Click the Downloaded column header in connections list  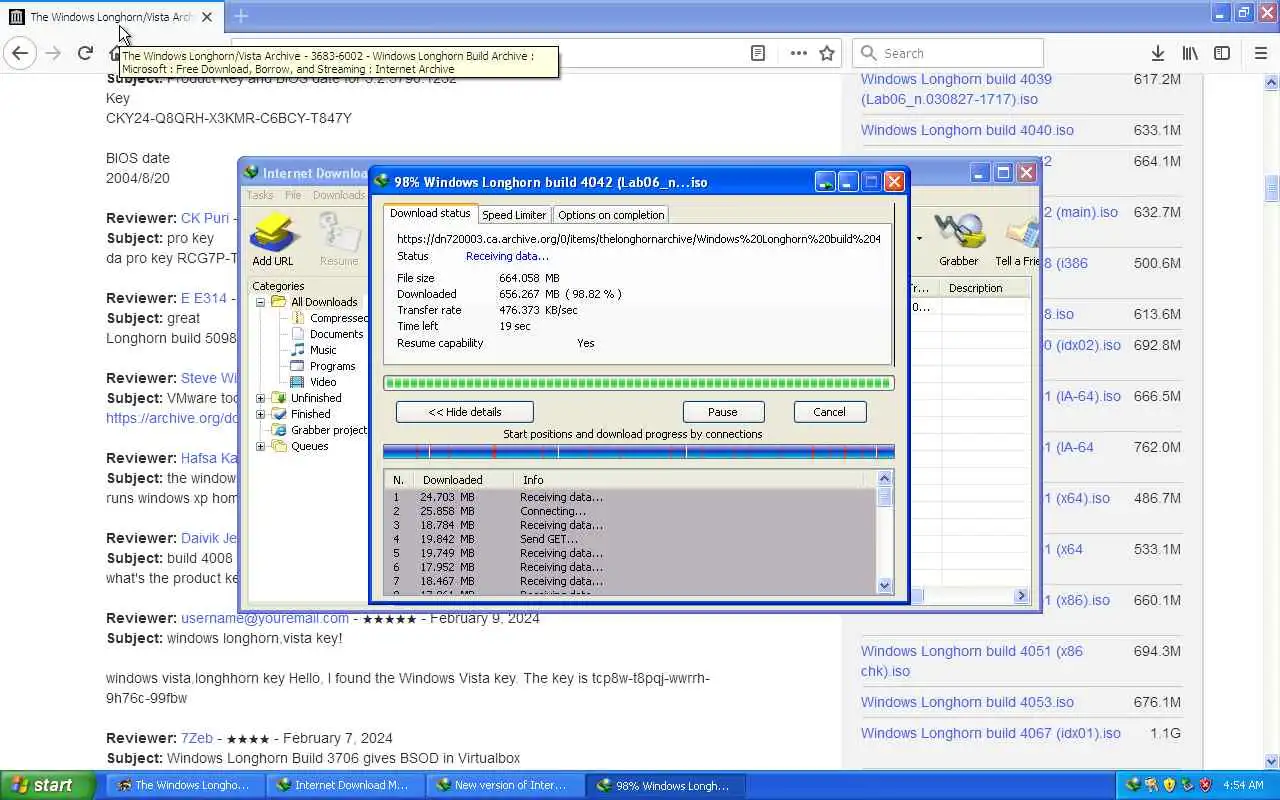click(464, 480)
